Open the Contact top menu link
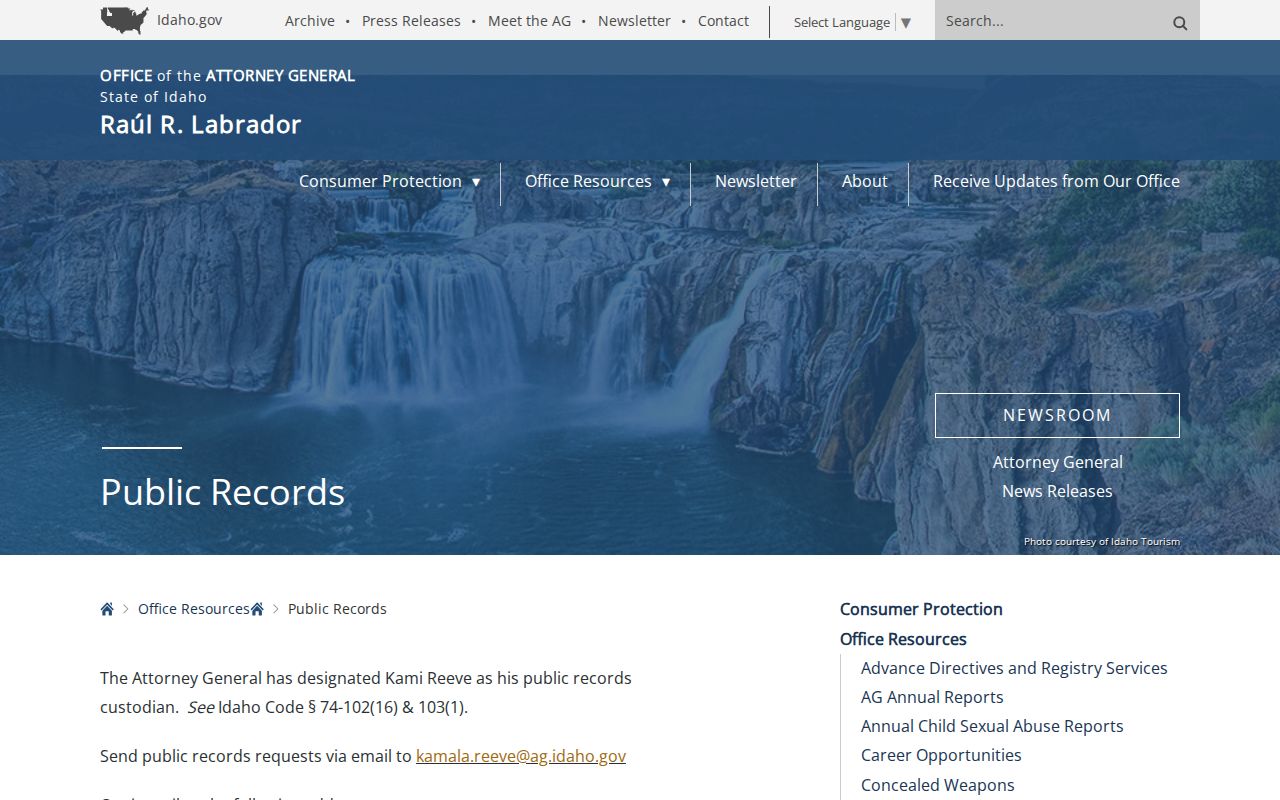The width and height of the screenshot is (1280, 800). pos(723,21)
